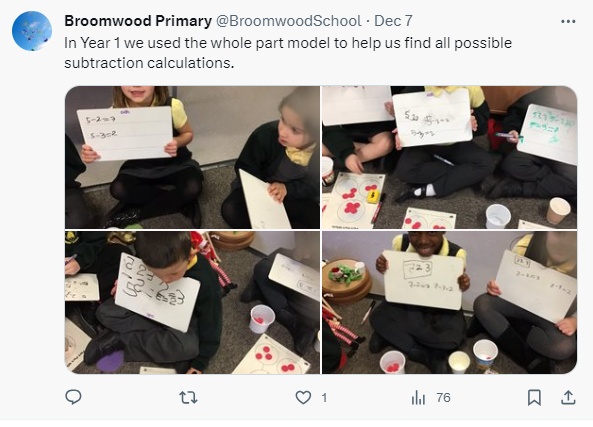Click the toddler's face in top-left photo
This screenshot has height=427, width=593.
pyautogui.click(x=292, y=129)
